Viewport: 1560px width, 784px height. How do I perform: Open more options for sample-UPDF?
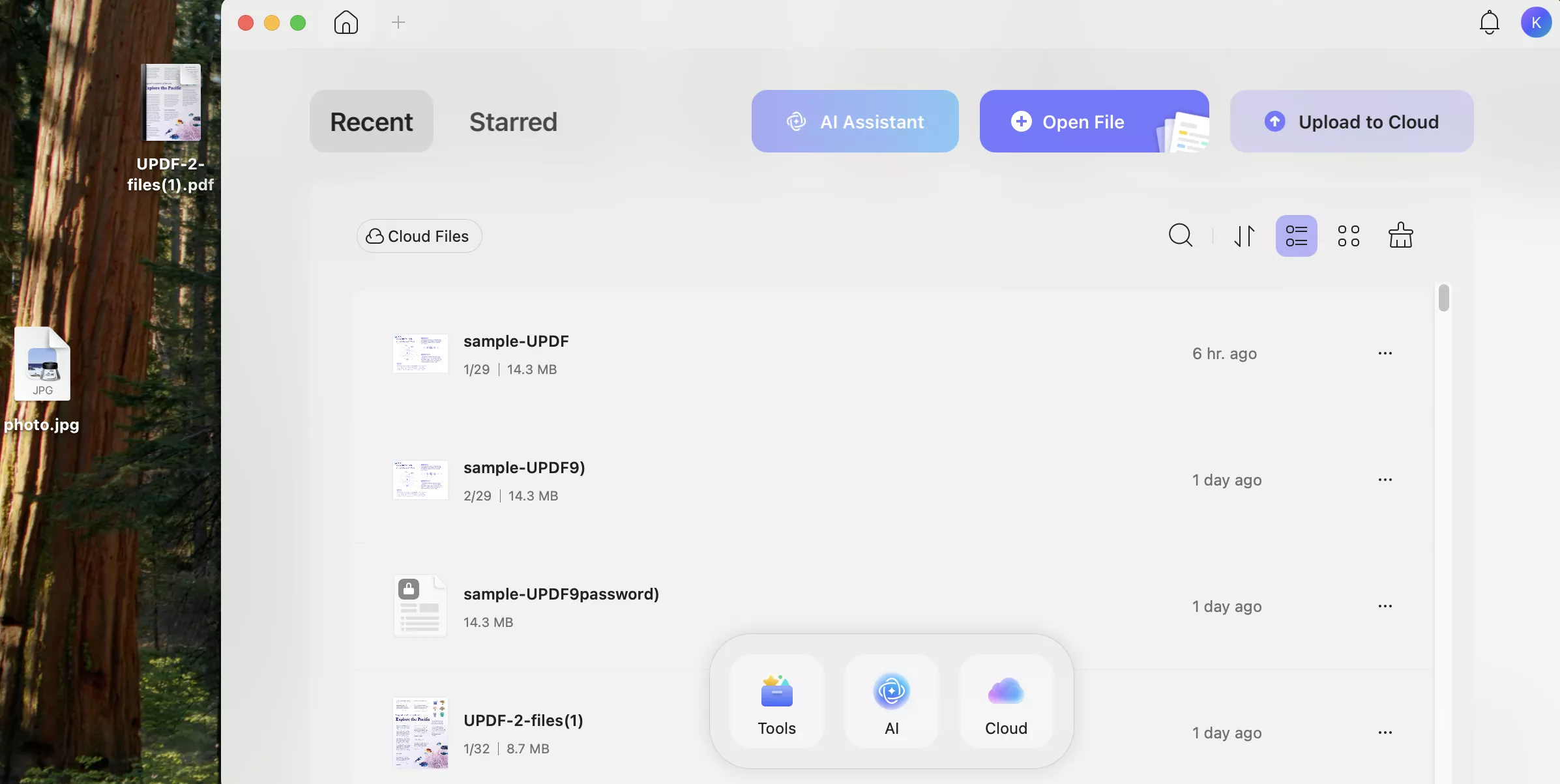tap(1385, 353)
